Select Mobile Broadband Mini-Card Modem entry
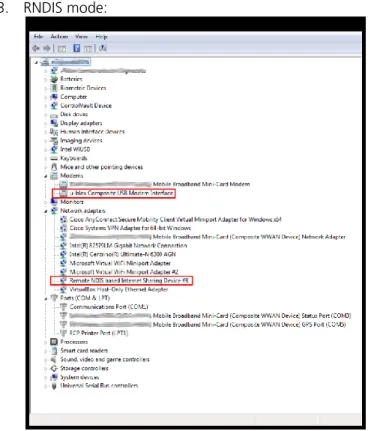Viewport: 383px width, 431px height. (160, 184)
